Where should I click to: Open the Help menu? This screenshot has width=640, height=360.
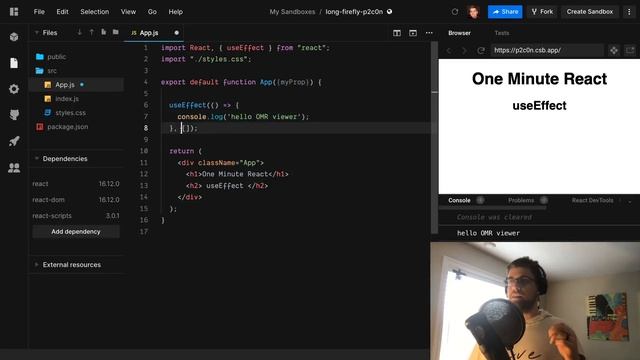176,12
